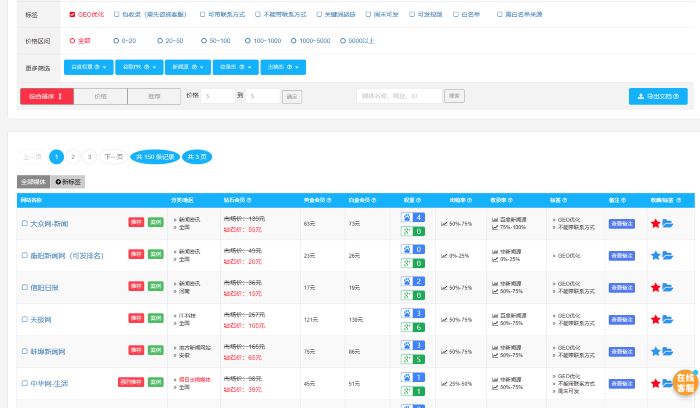Select the 50-100 price range radio
700x408 pixels.
(x=204, y=41)
